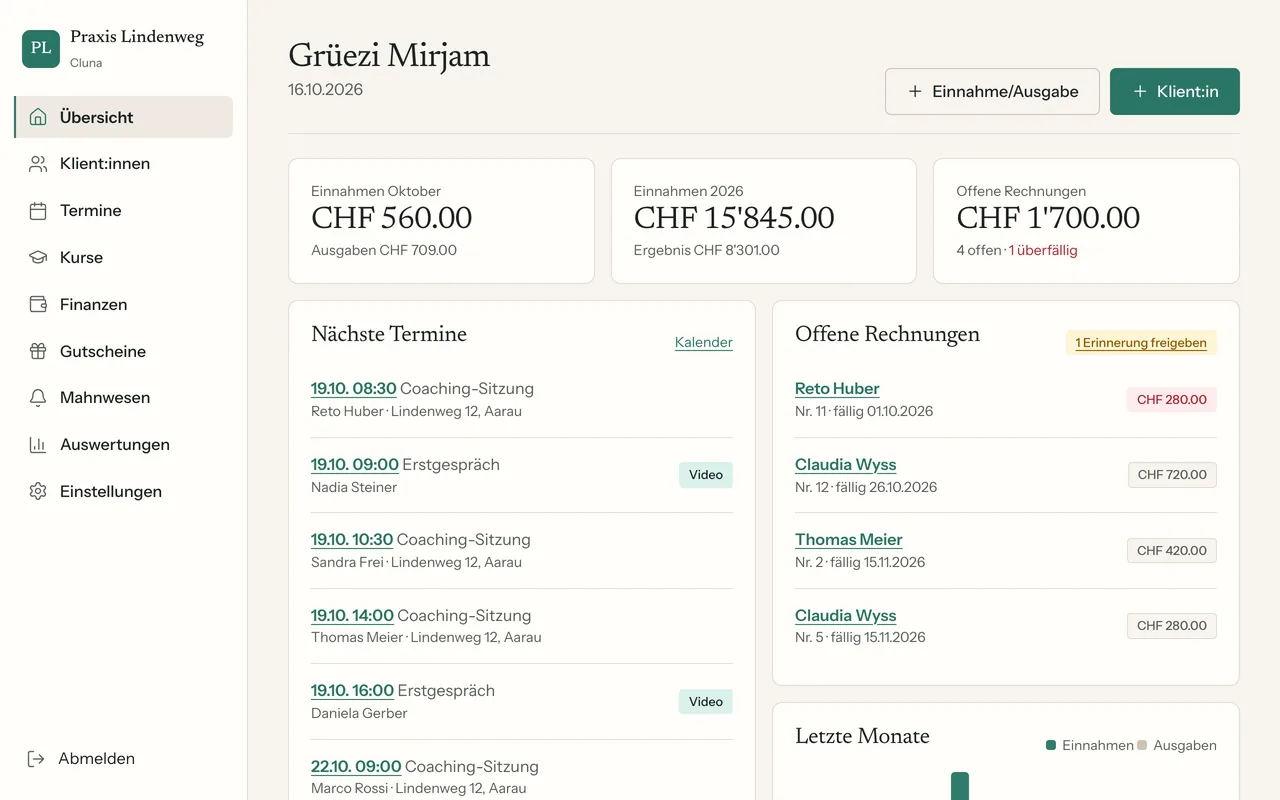The height and width of the screenshot is (800, 1280).
Task: Click the Einstellungen gear icon
Action: (x=38, y=492)
